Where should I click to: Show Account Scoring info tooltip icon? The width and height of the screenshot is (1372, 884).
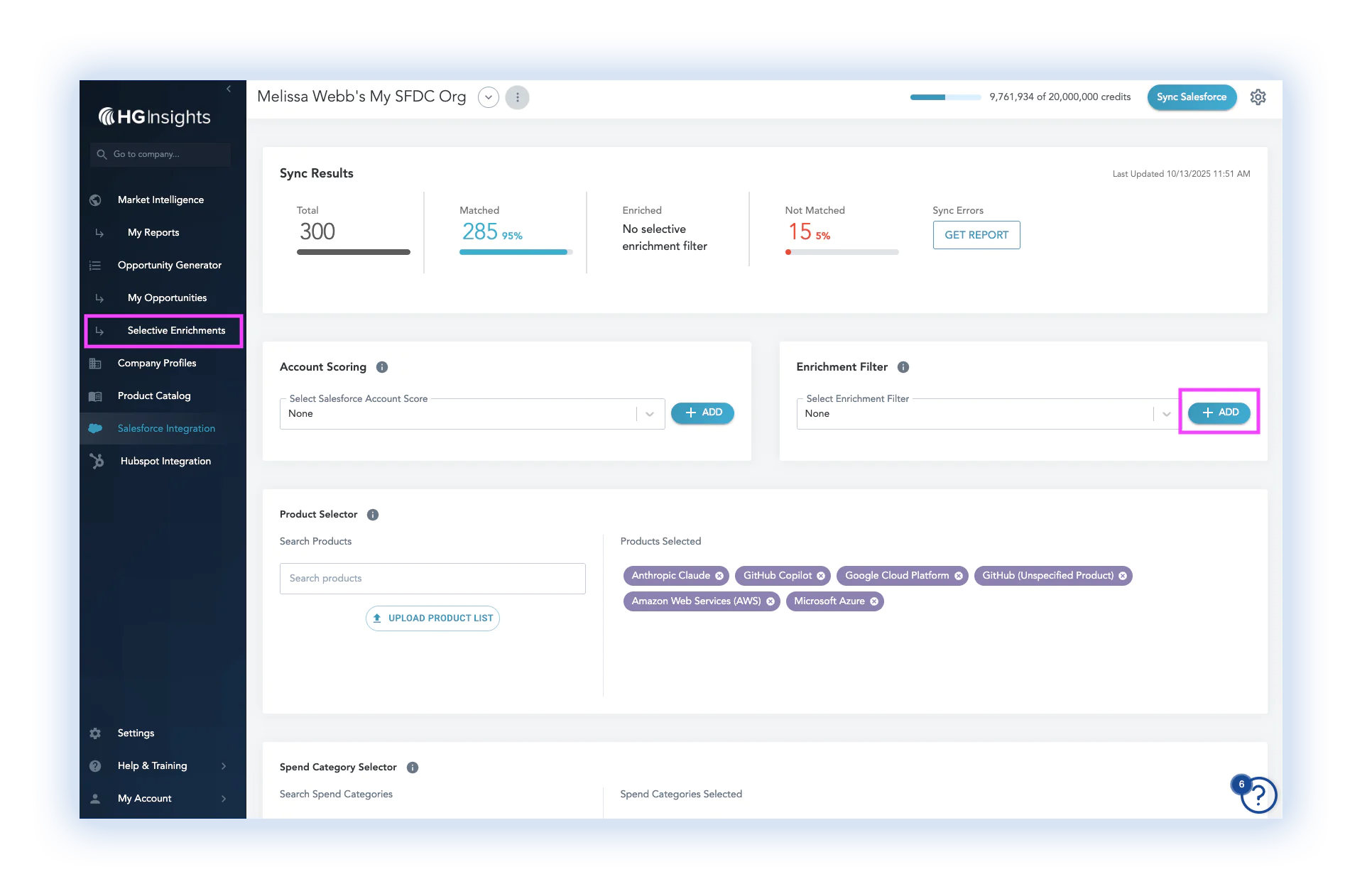tap(382, 367)
